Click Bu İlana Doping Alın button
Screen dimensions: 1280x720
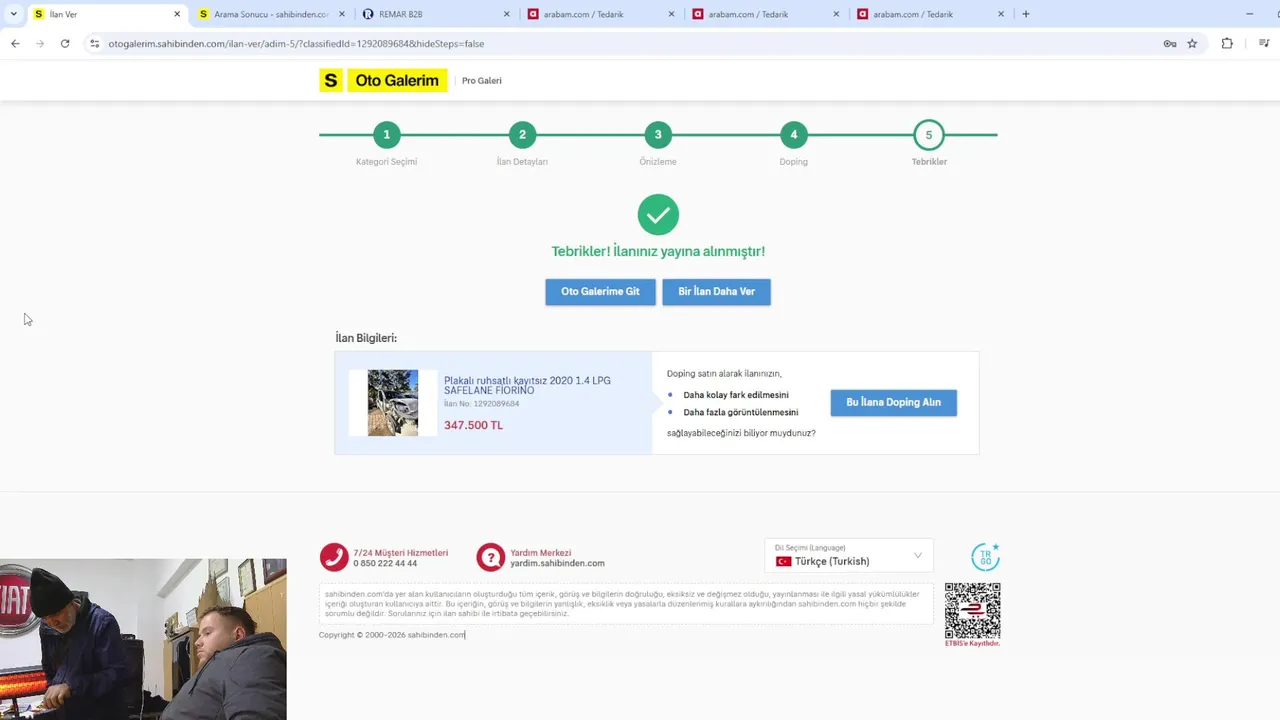tap(894, 403)
